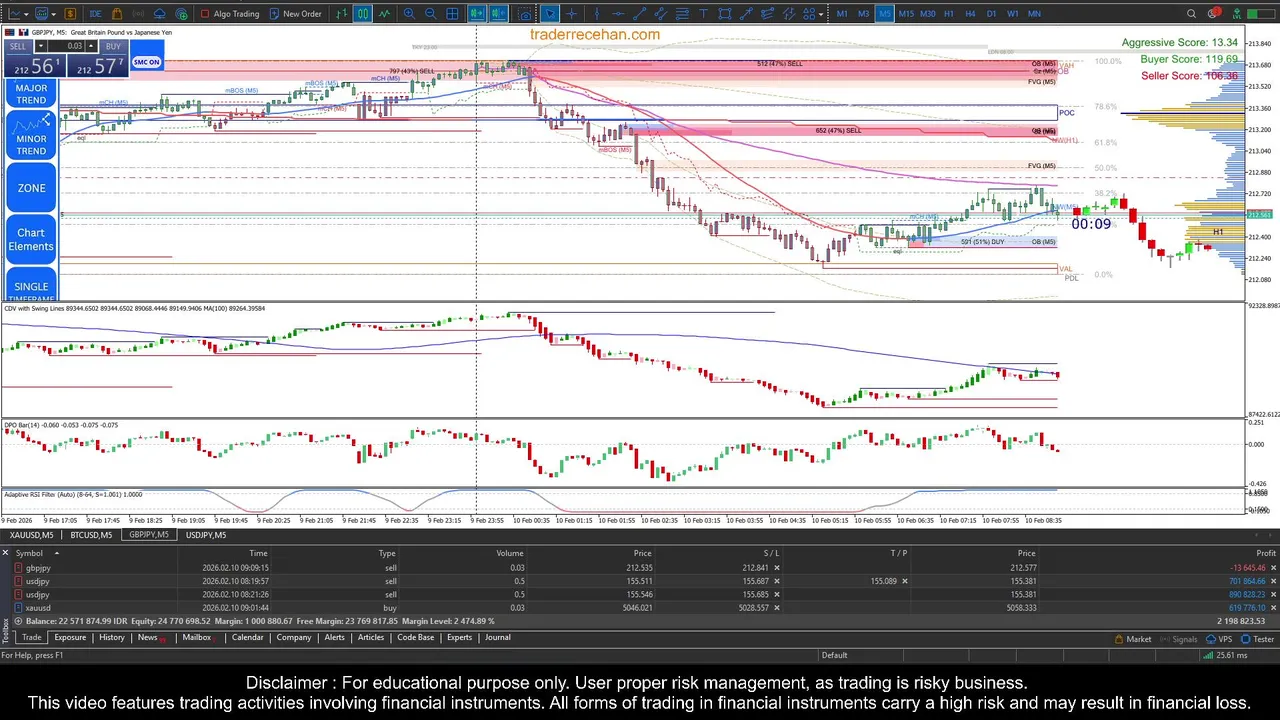Toggle the SMC ON indicator button
The width and height of the screenshot is (1280, 720).
tap(146, 62)
